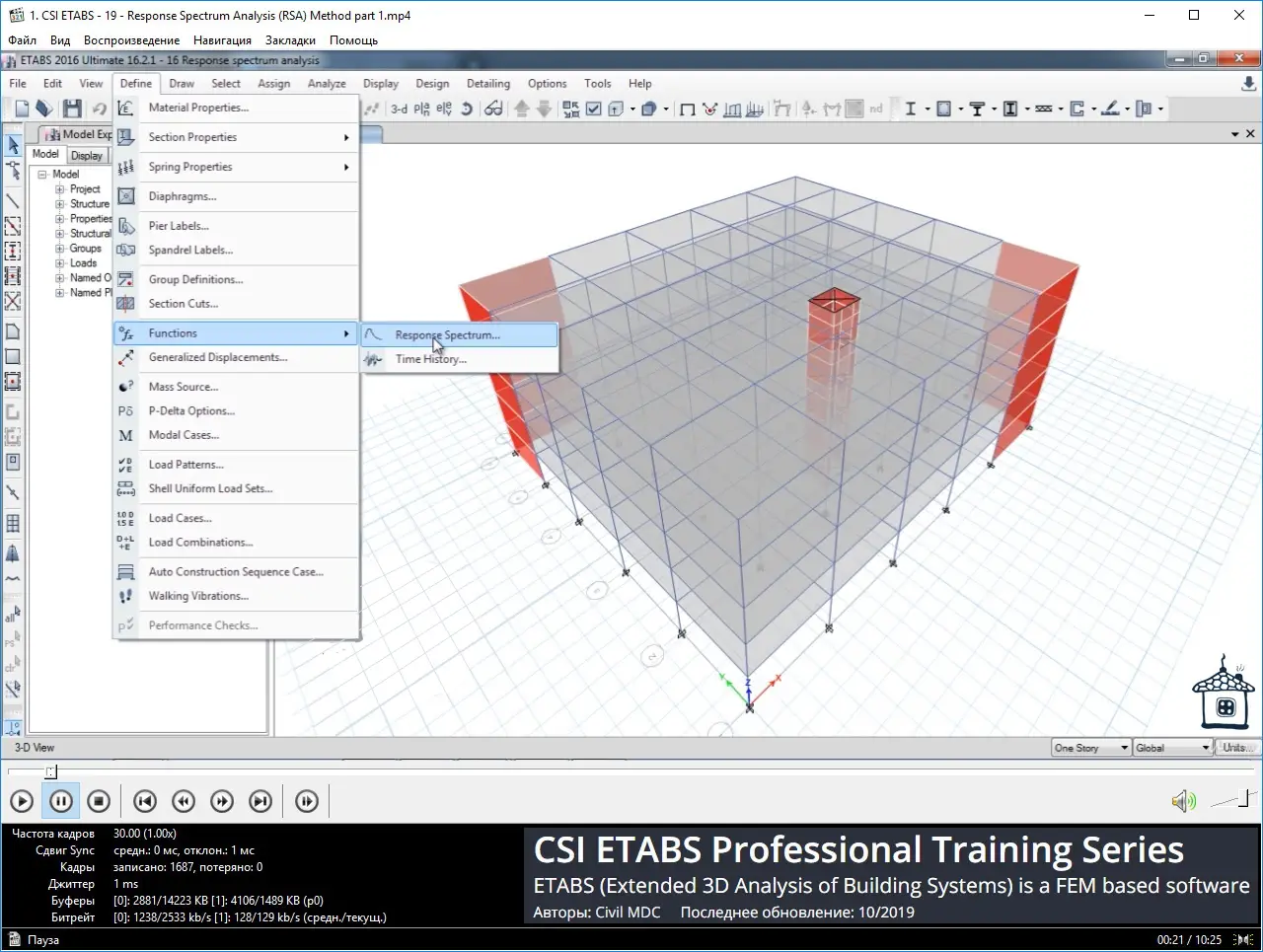Open the Файл menu of the player

22,40
